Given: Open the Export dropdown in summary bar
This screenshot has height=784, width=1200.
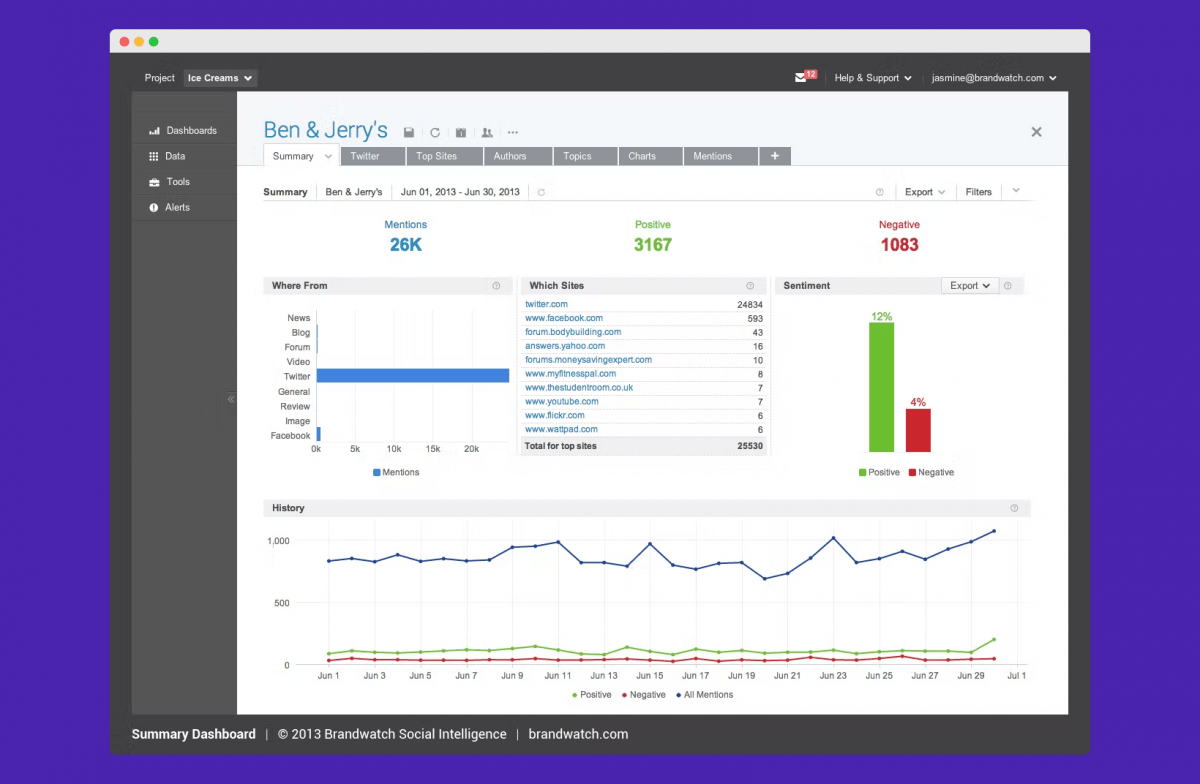Looking at the screenshot, I should tap(925, 192).
